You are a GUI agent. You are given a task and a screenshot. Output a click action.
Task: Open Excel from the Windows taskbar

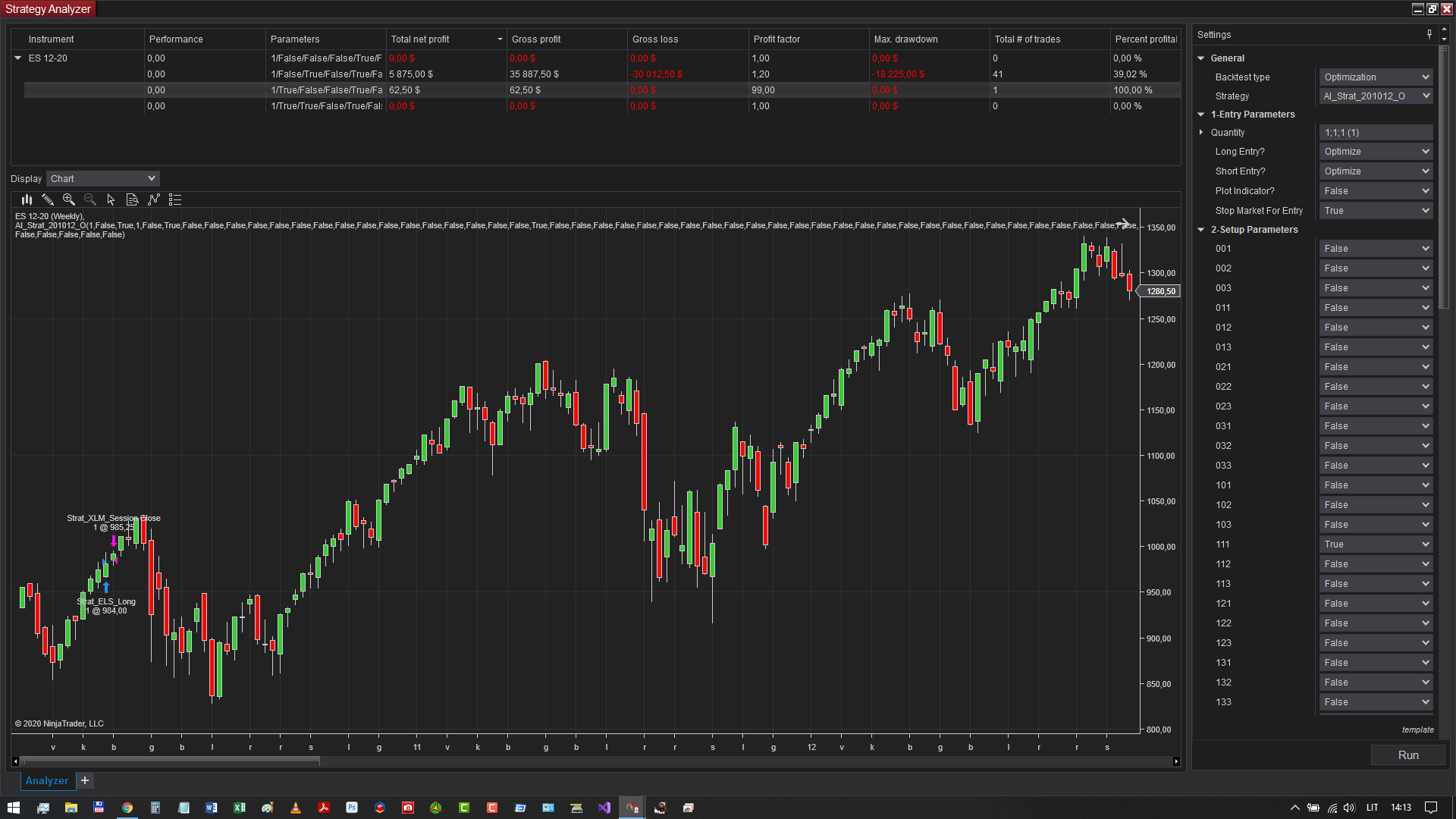click(240, 808)
